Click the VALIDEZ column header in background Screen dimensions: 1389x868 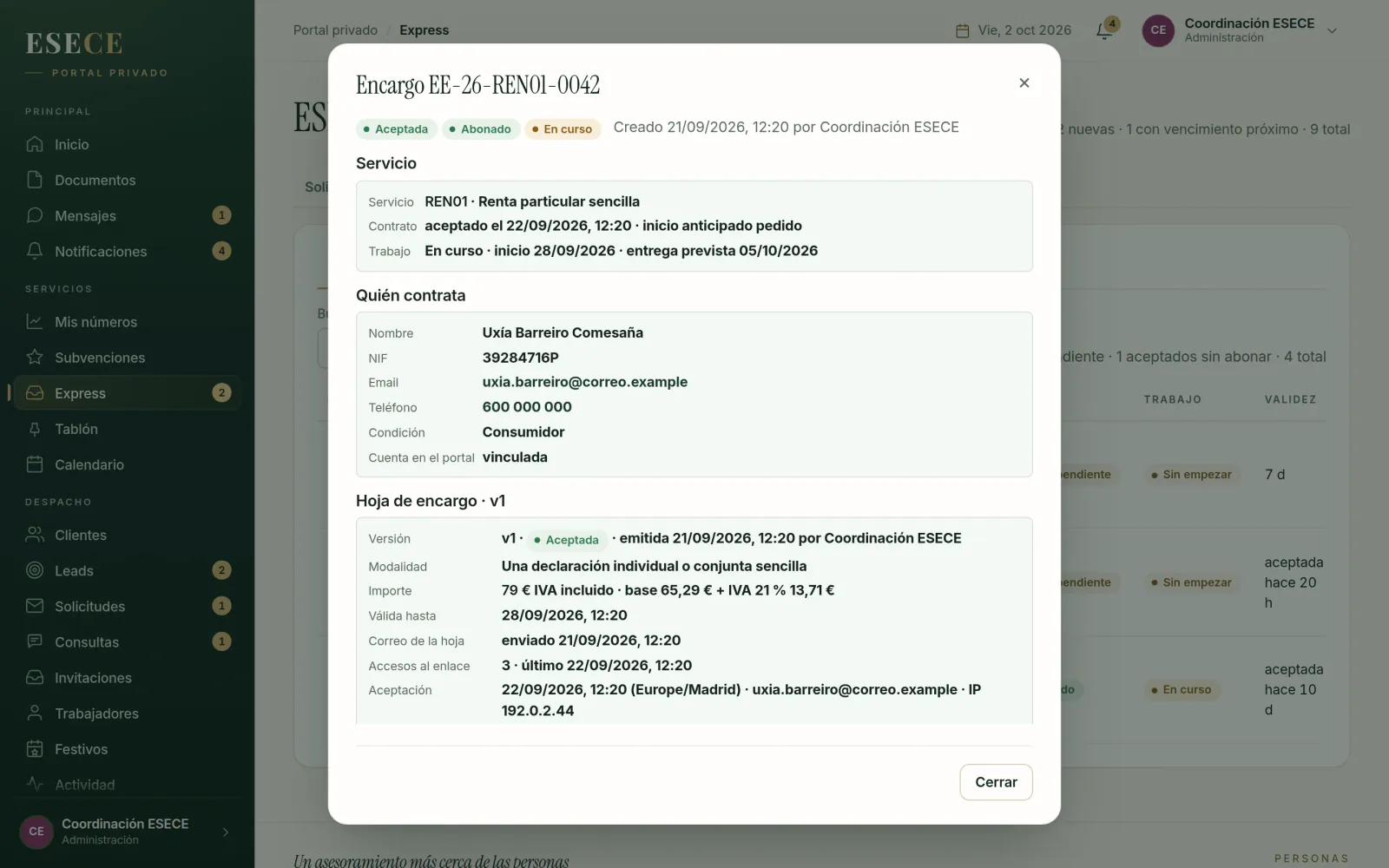point(1290,399)
